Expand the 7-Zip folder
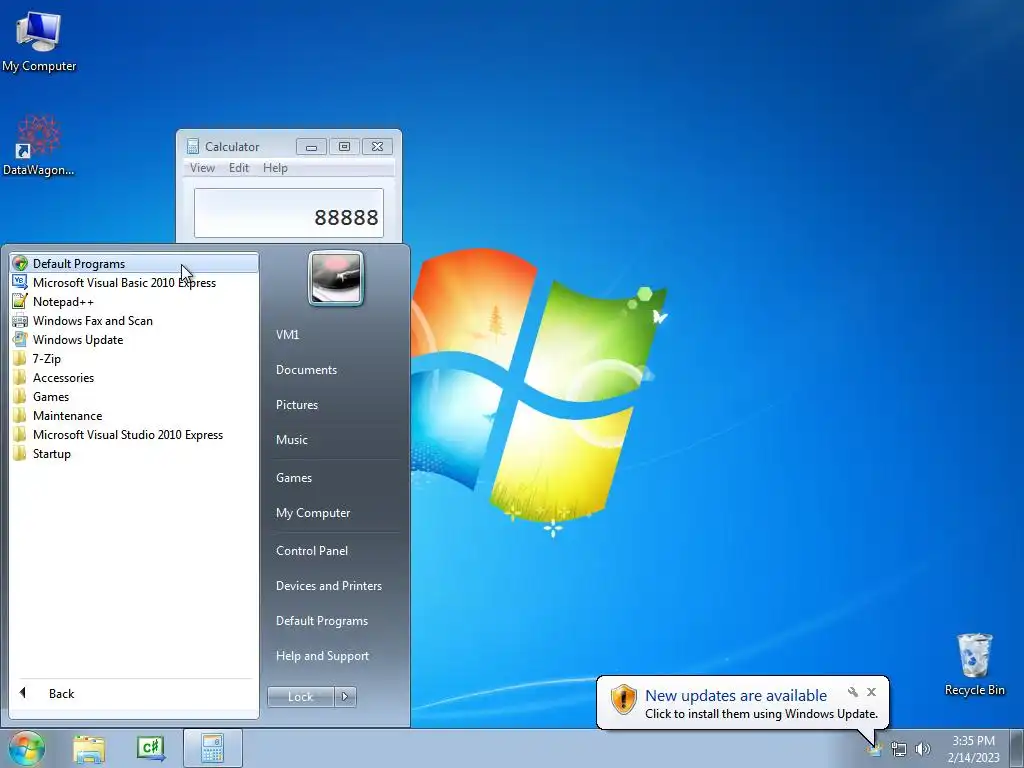 point(134,359)
